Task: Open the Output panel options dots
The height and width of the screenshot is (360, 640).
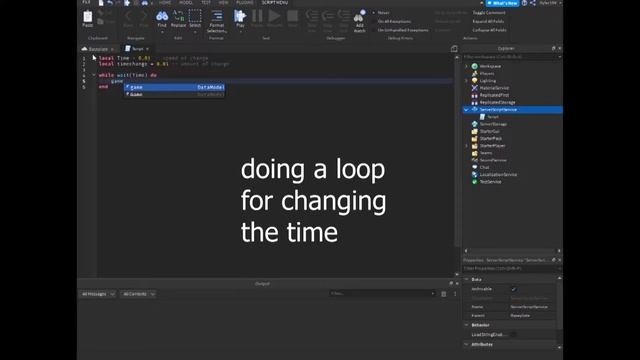Action: coord(455,294)
